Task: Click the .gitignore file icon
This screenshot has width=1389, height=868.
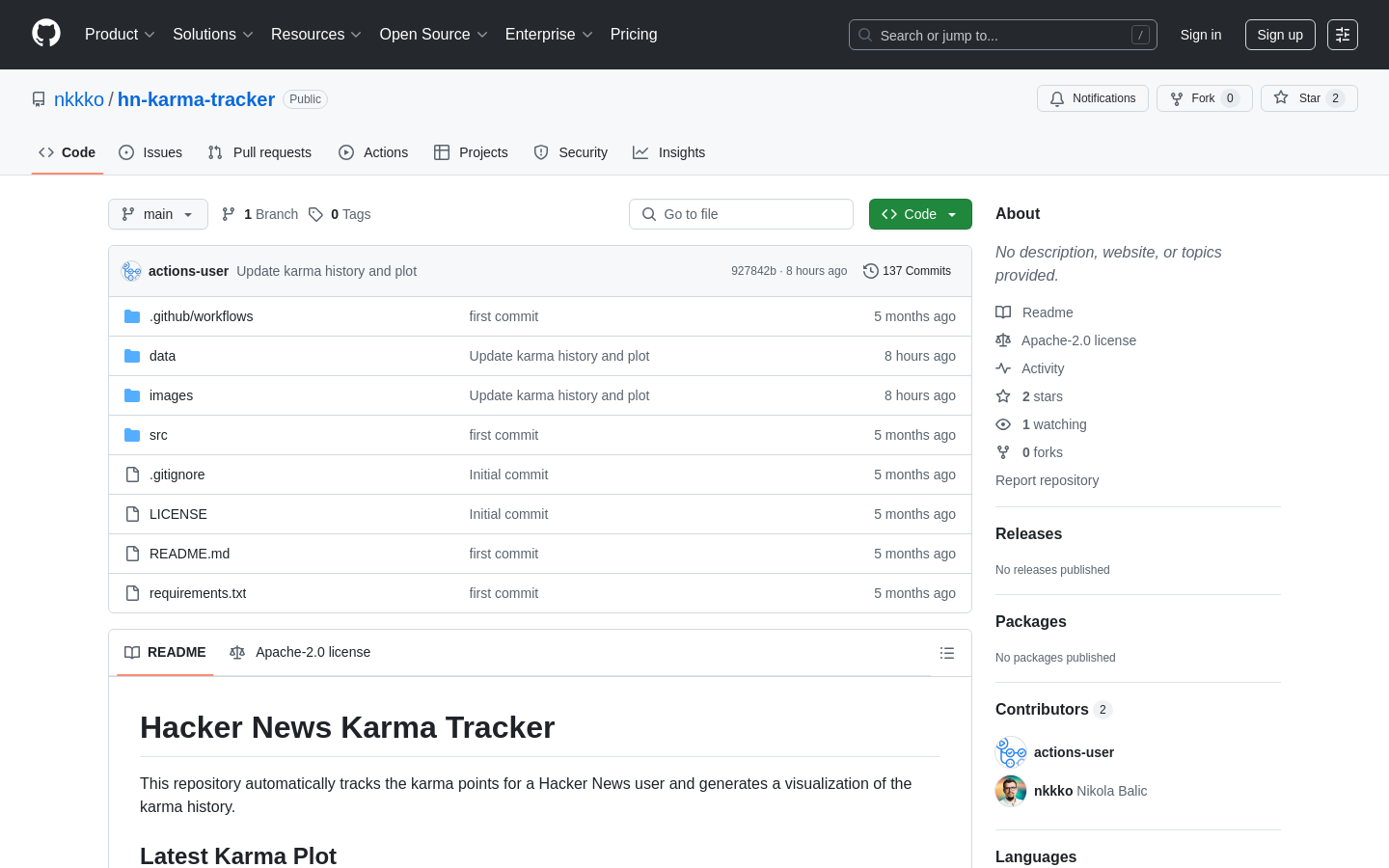Action: (x=132, y=475)
